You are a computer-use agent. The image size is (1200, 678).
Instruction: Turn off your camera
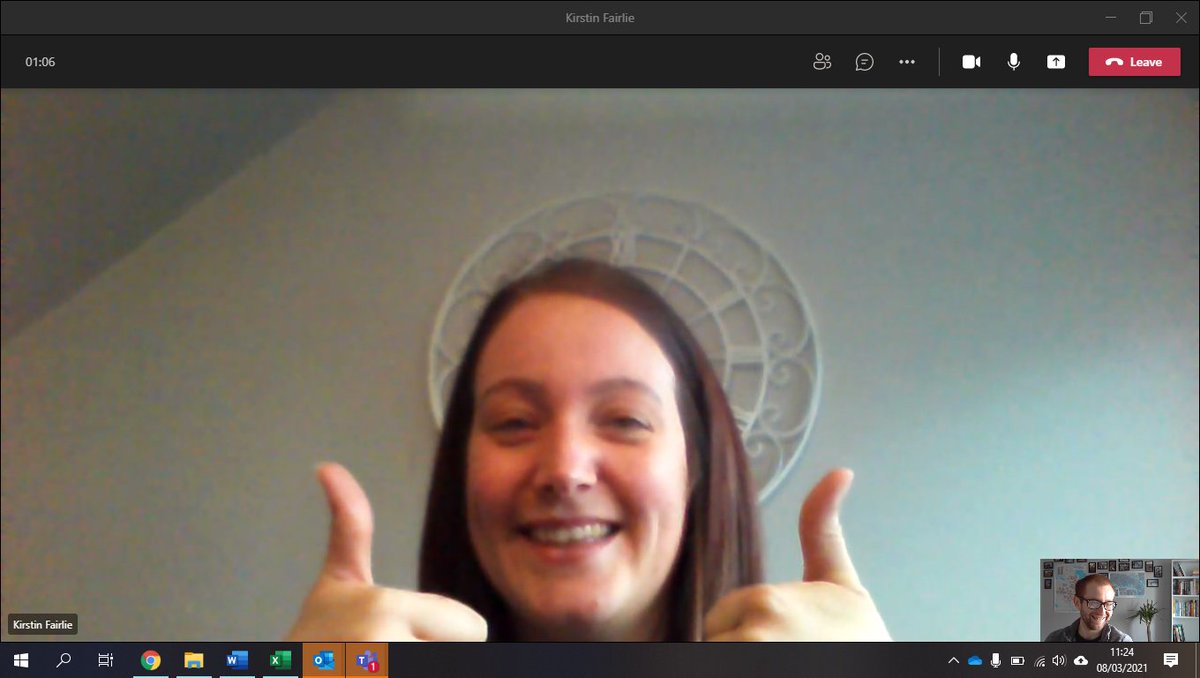point(971,61)
